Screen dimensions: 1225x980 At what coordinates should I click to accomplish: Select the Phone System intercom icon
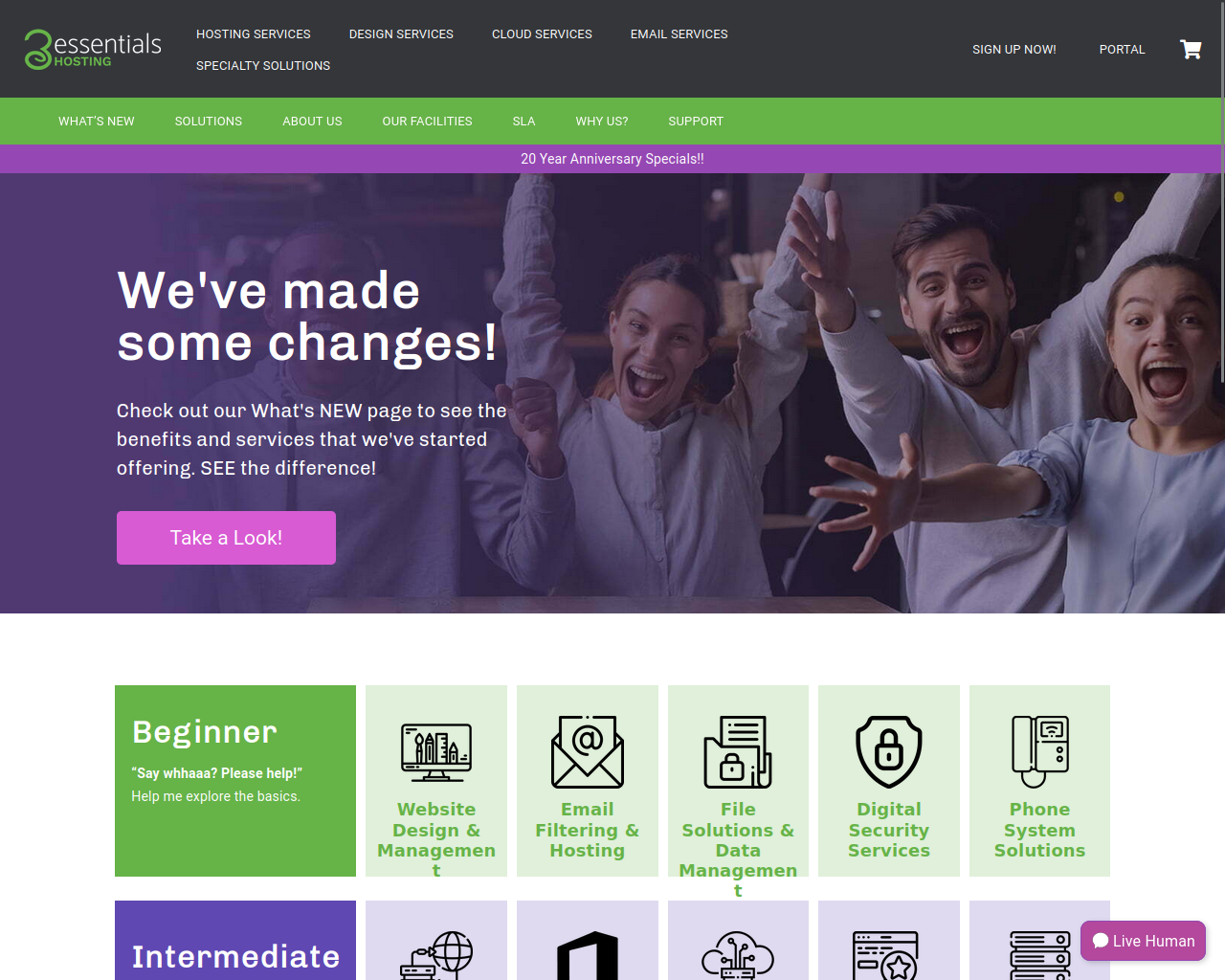point(1040,752)
